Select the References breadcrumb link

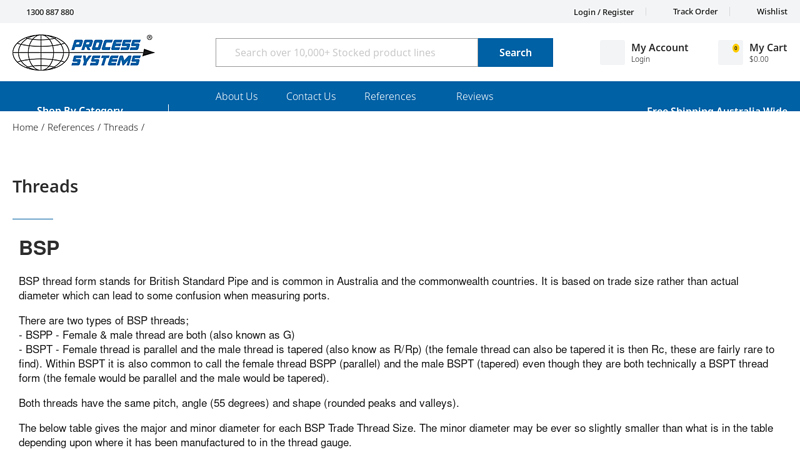point(70,127)
